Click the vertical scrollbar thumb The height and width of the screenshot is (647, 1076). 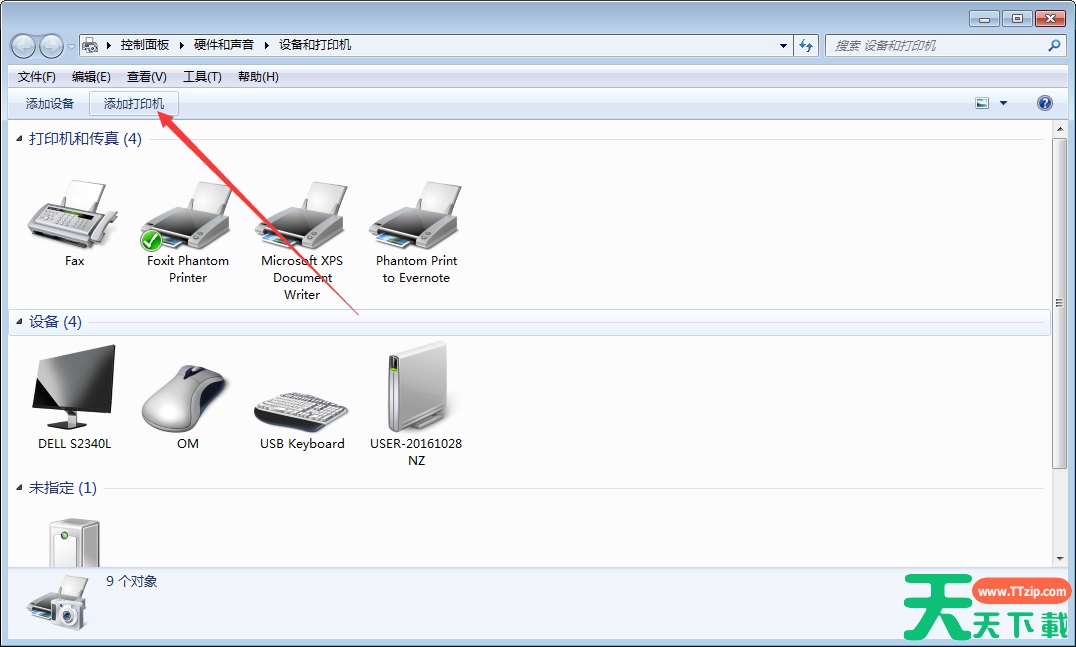[1060, 303]
